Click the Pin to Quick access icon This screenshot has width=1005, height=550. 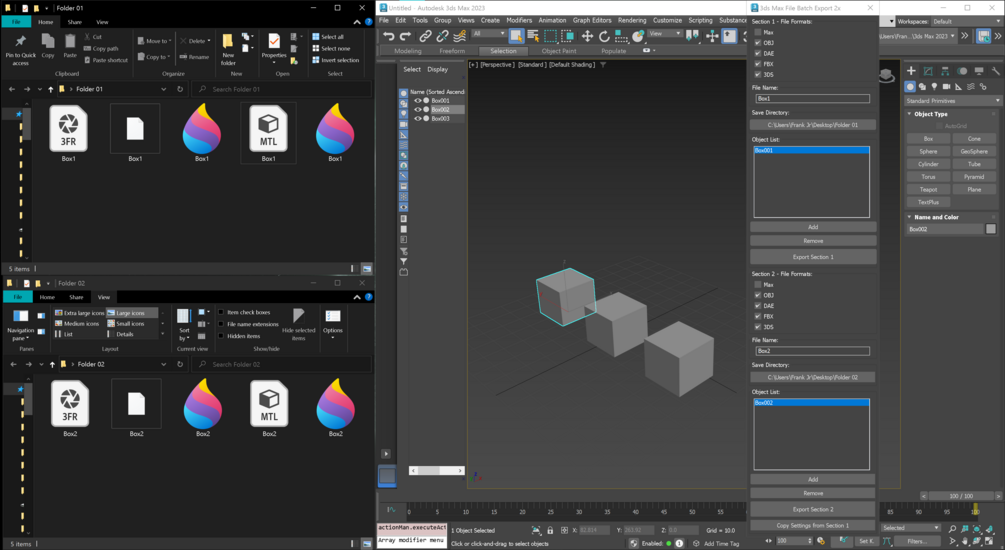click(21, 50)
